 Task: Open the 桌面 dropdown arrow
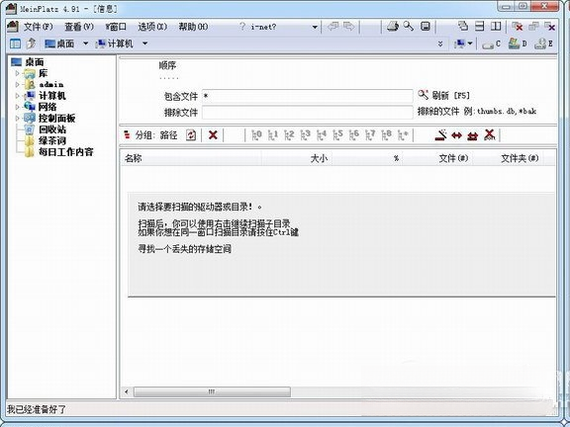pos(85,44)
